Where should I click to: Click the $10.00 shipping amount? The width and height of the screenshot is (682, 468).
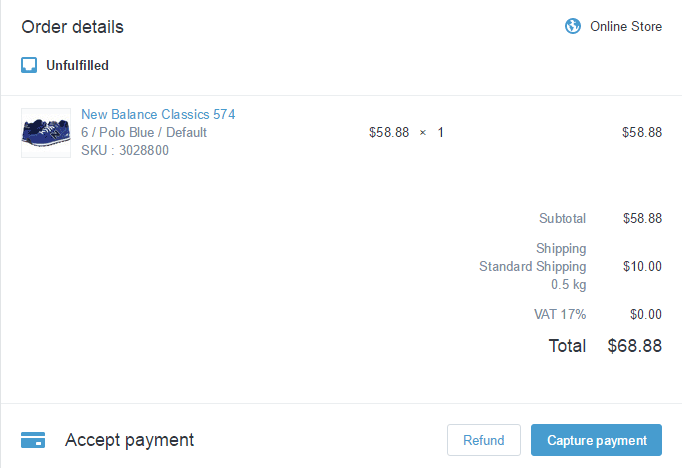(x=642, y=266)
